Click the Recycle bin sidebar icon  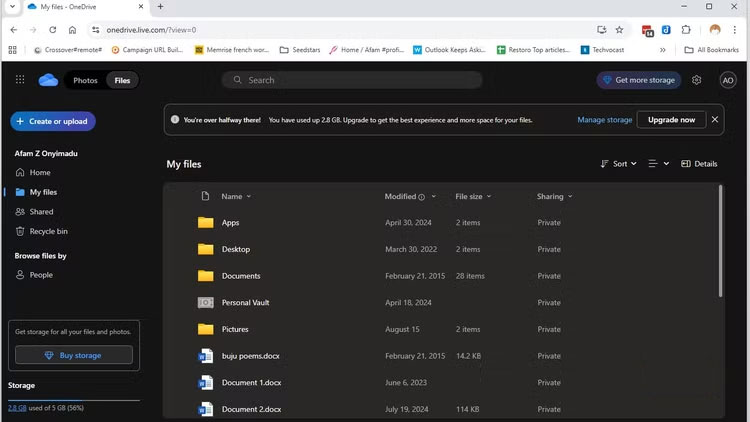click(x=20, y=231)
